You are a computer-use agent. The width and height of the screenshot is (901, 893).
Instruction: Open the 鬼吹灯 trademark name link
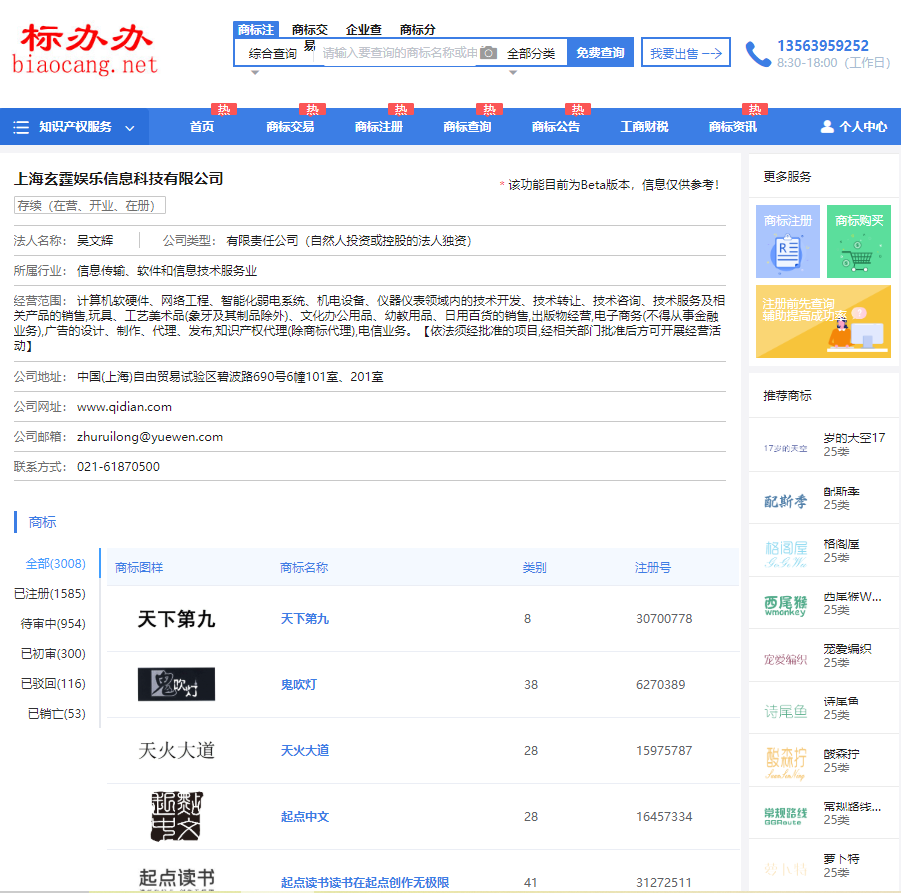[298, 684]
